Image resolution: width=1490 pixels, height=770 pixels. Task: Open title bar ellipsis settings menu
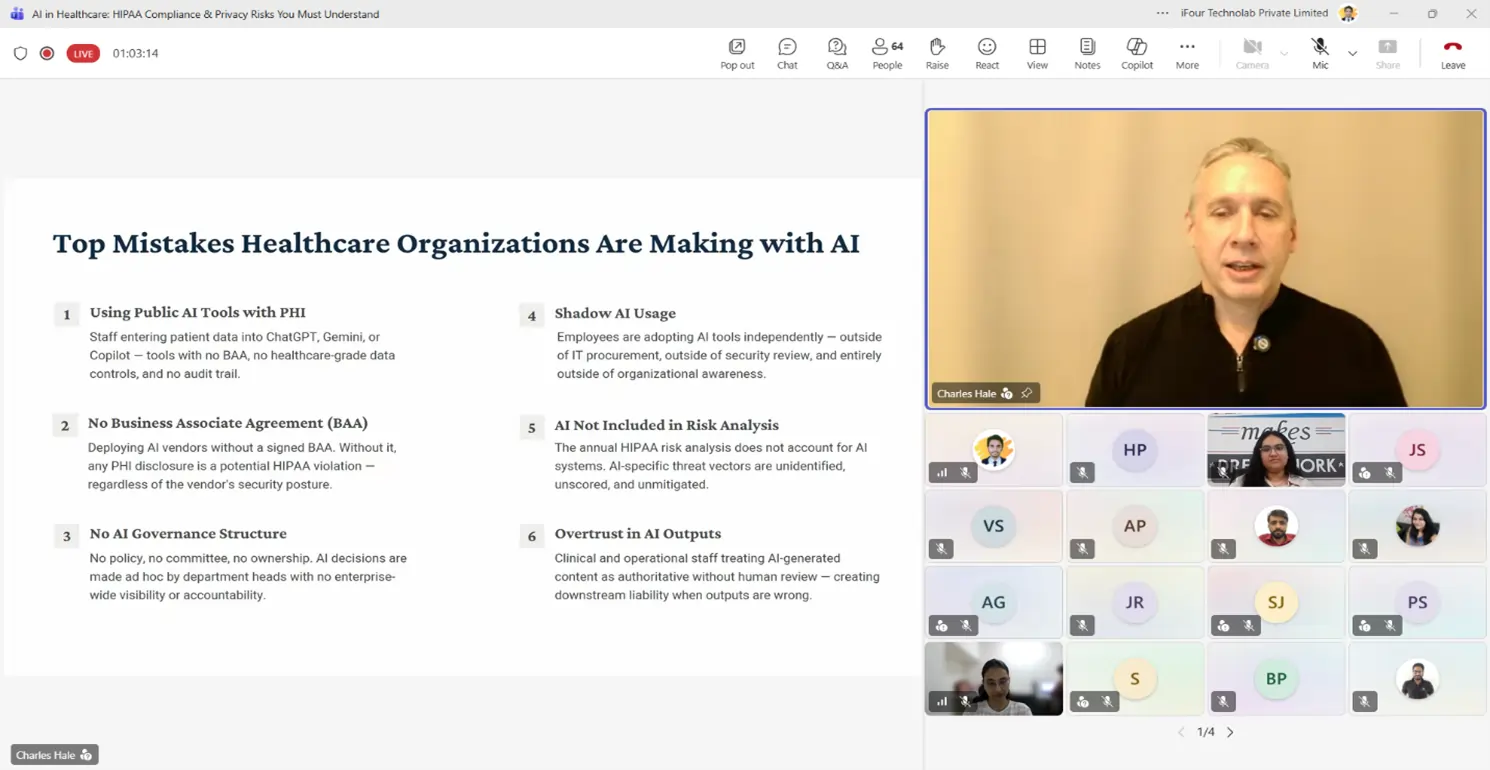click(x=1162, y=13)
